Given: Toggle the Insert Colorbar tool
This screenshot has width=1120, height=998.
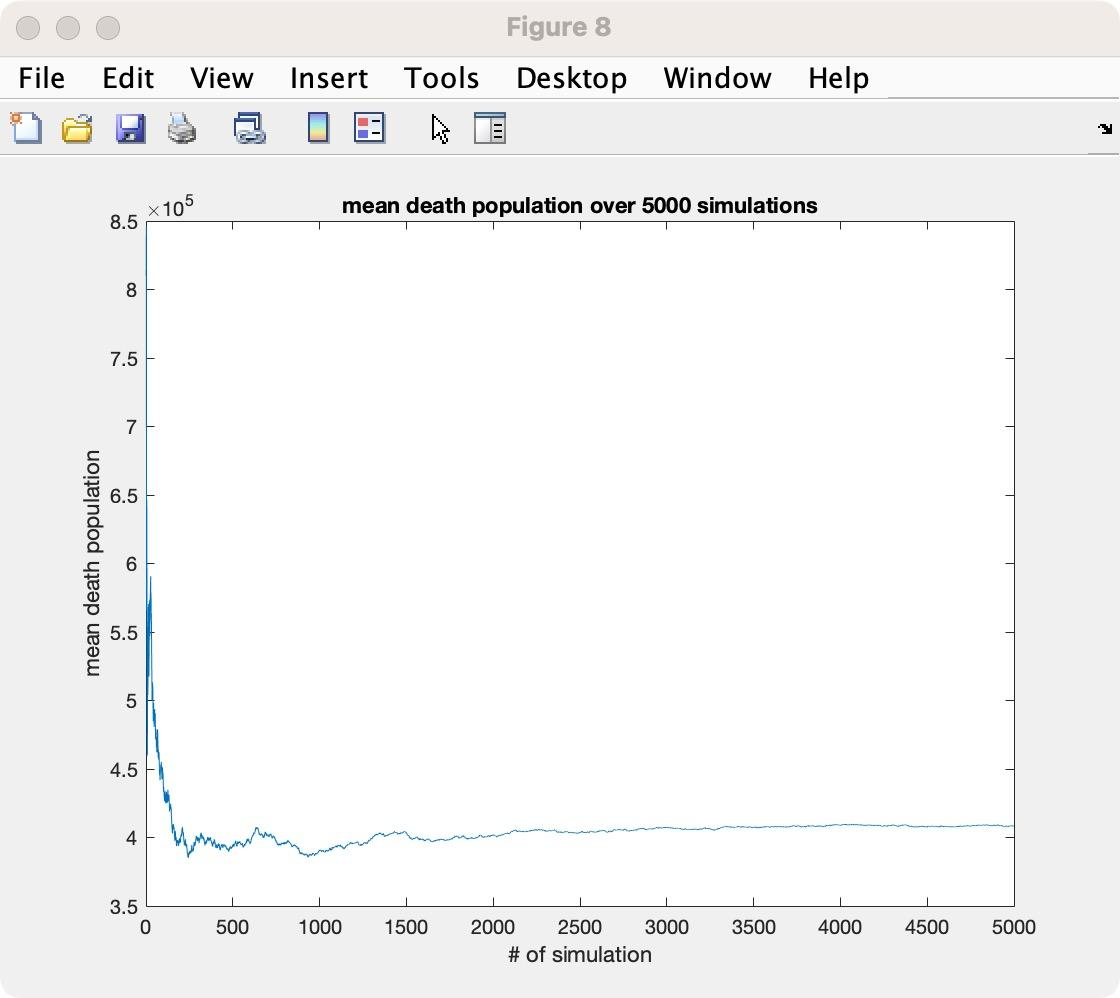Looking at the screenshot, I should click(x=318, y=128).
